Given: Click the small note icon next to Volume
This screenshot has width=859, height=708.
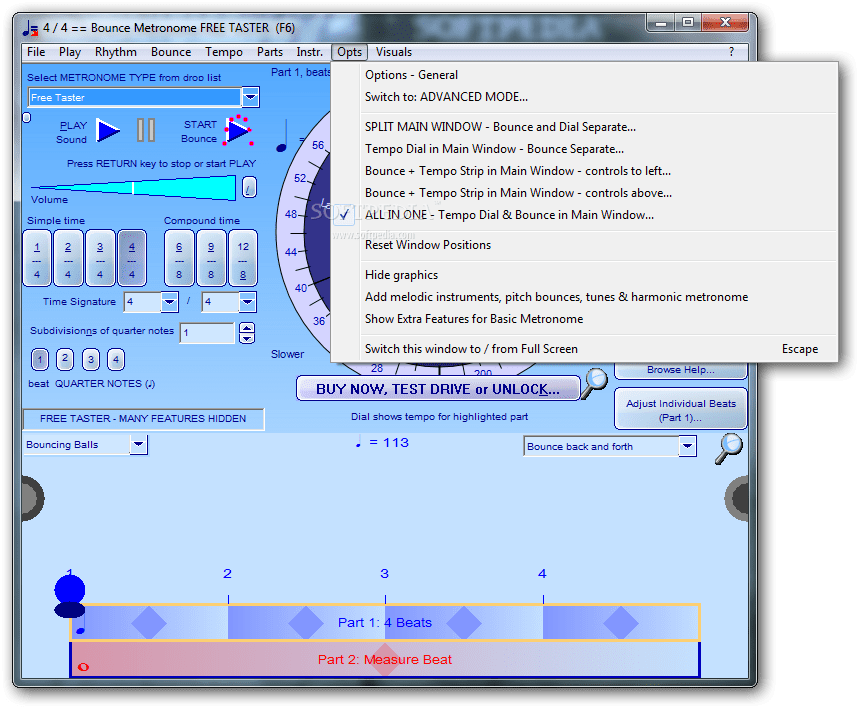Looking at the screenshot, I should [x=249, y=187].
